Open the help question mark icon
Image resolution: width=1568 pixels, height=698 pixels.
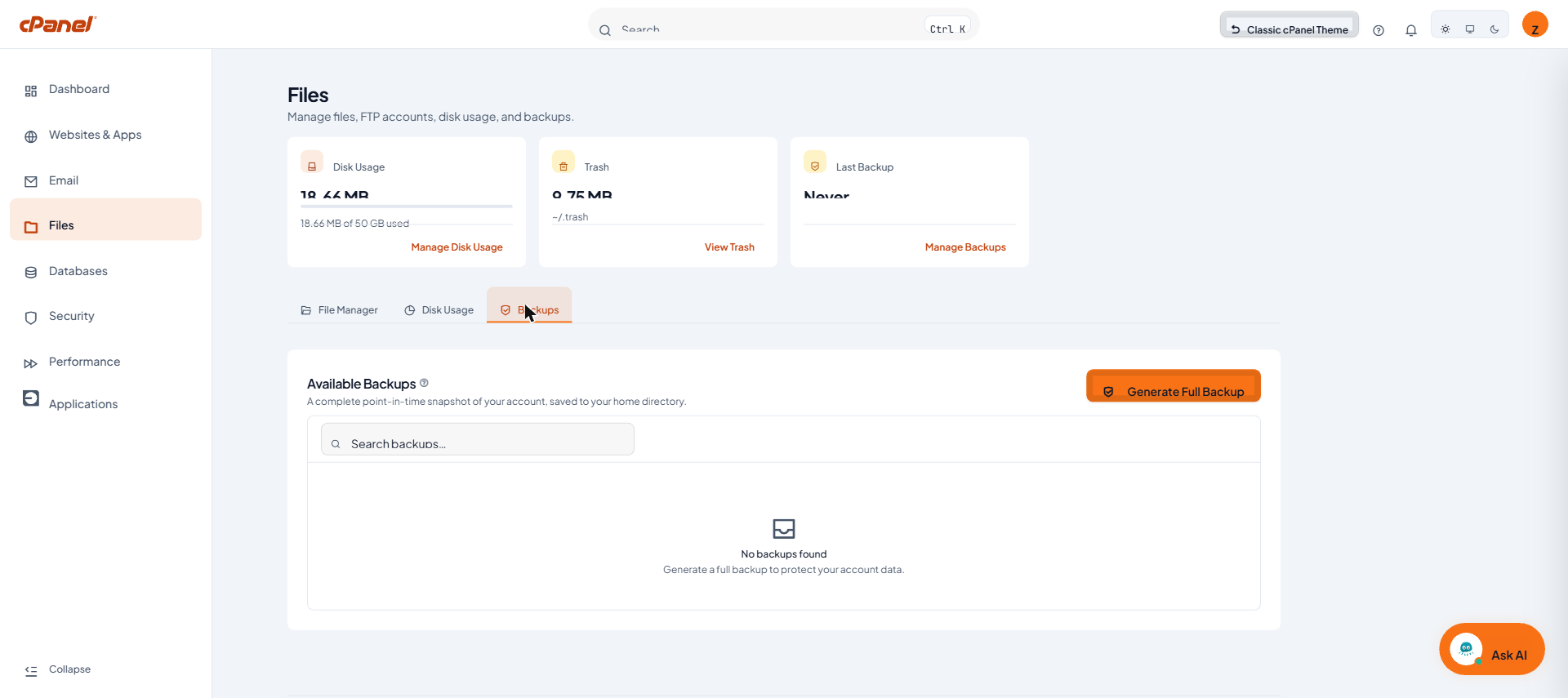tap(1379, 30)
